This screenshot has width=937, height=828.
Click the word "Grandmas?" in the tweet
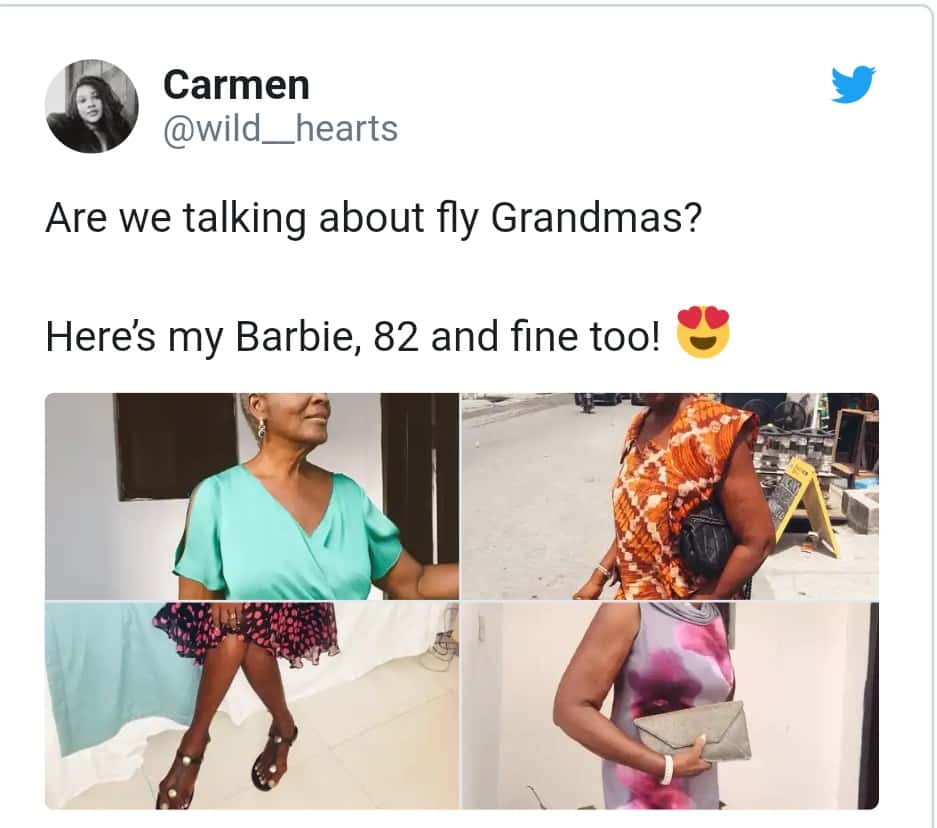coord(596,217)
